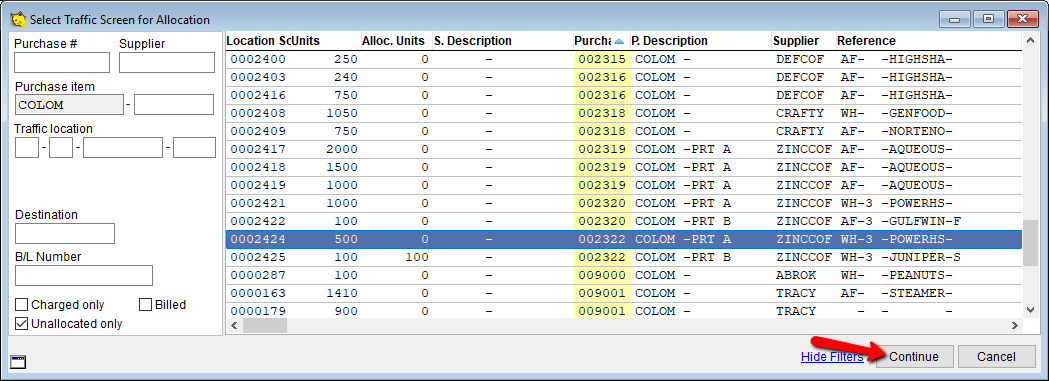Select row with location 0002417
This screenshot has width=1049, height=381.
pyautogui.click(x=624, y=149)
